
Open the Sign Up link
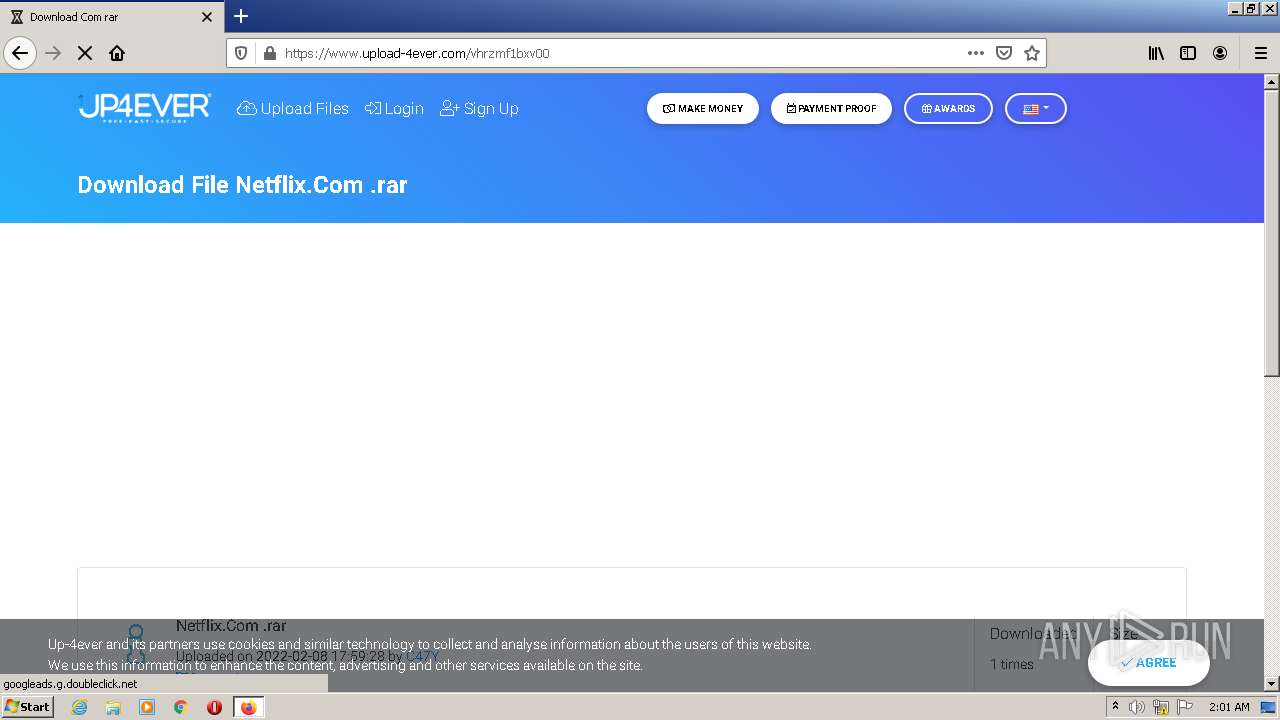(x=479, y=108)
